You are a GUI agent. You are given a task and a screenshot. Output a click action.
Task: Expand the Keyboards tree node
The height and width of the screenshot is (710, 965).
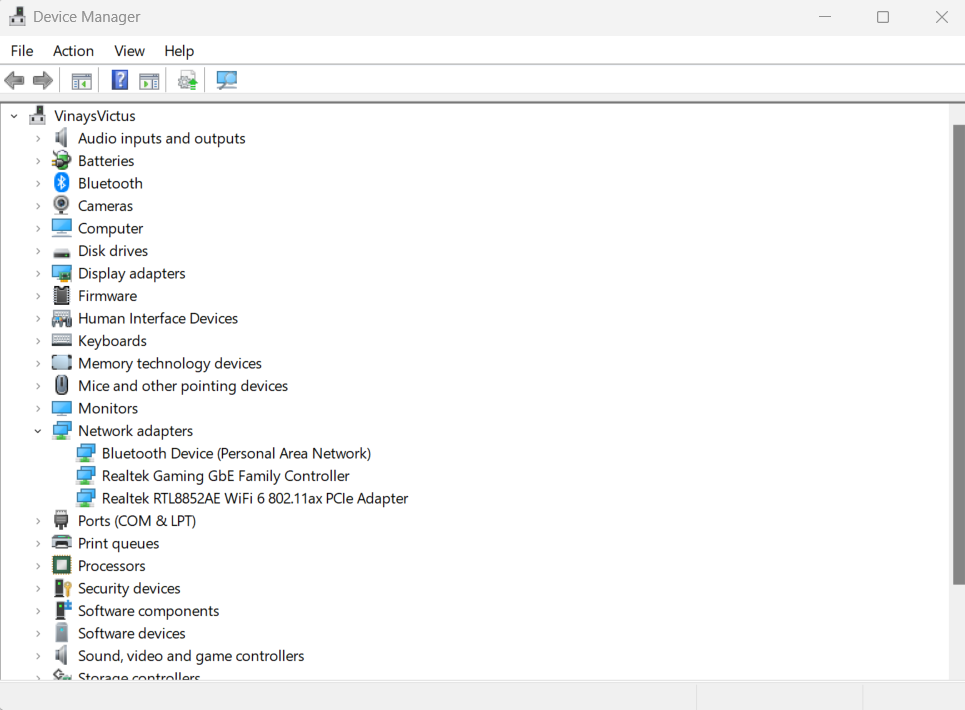click(x=38, y=340)
